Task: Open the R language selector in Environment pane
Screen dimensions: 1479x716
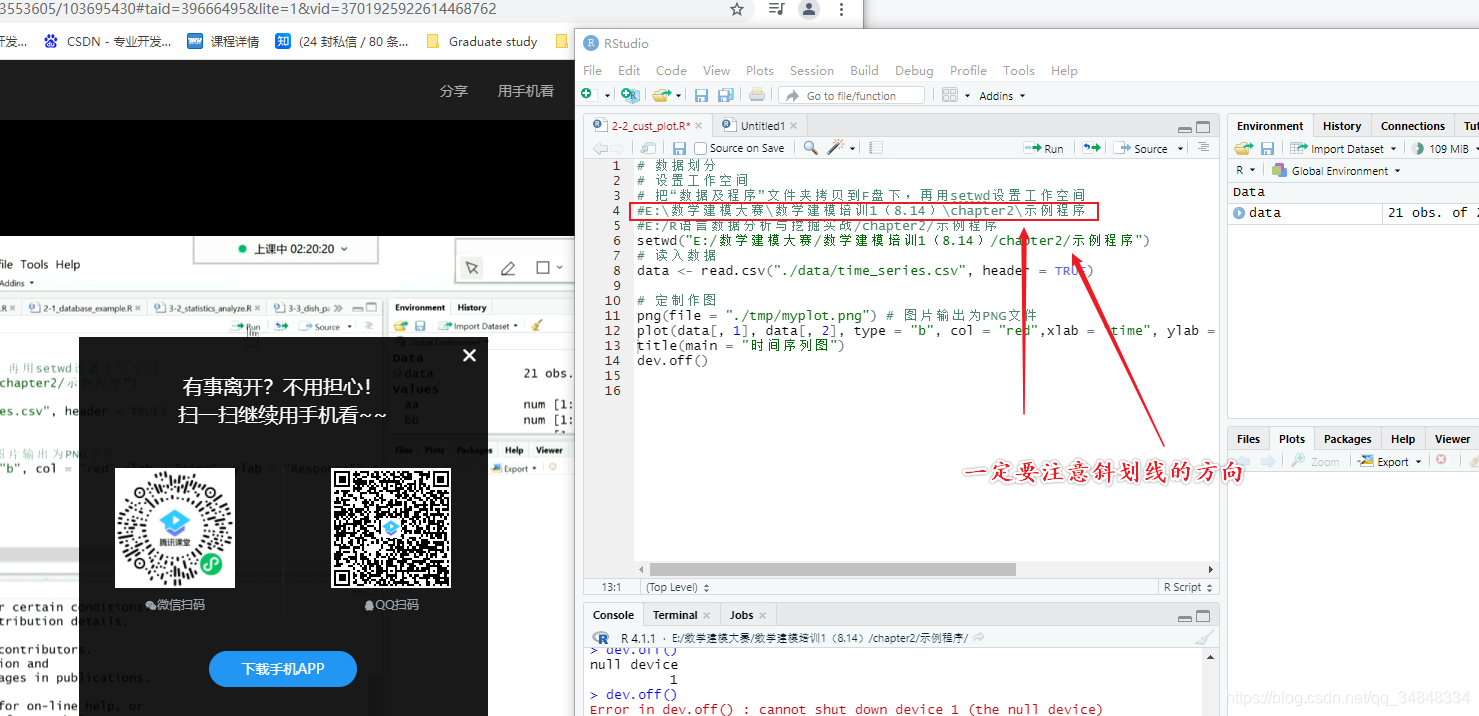Action: click(1245, 170)
